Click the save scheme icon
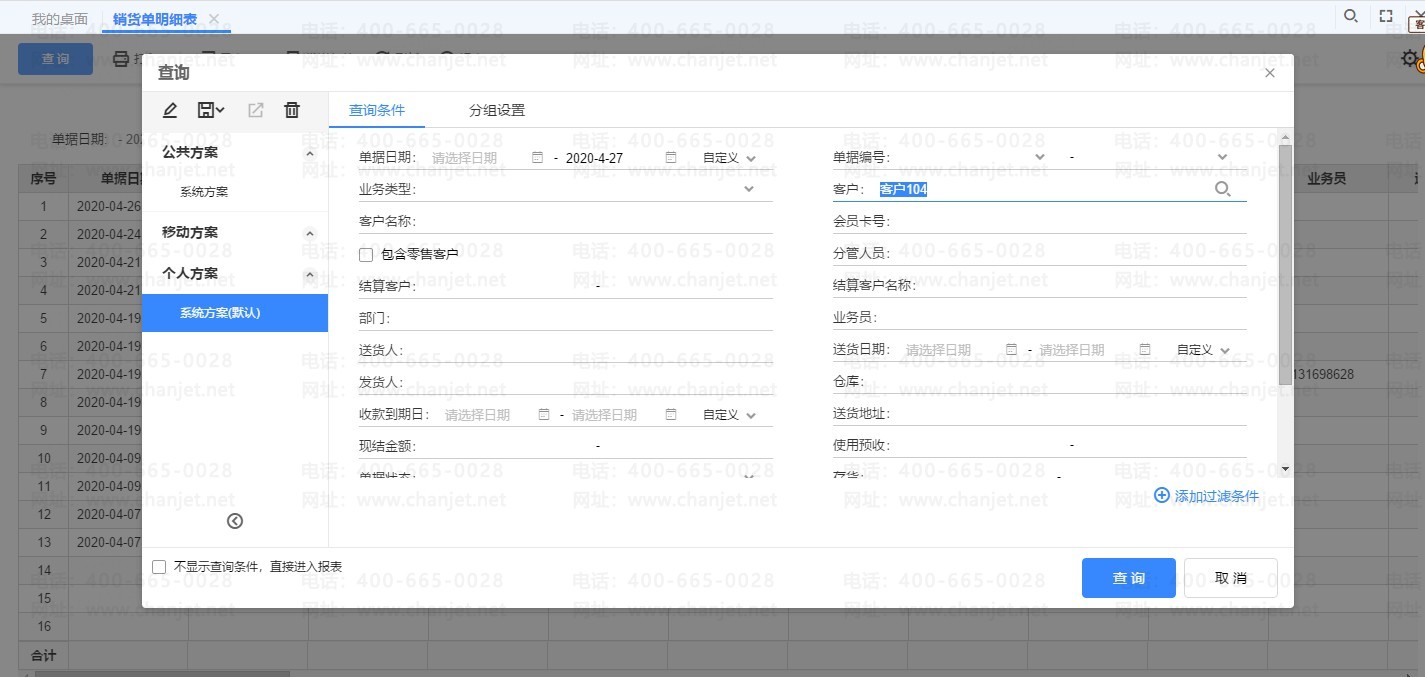 tap(204, 110)
